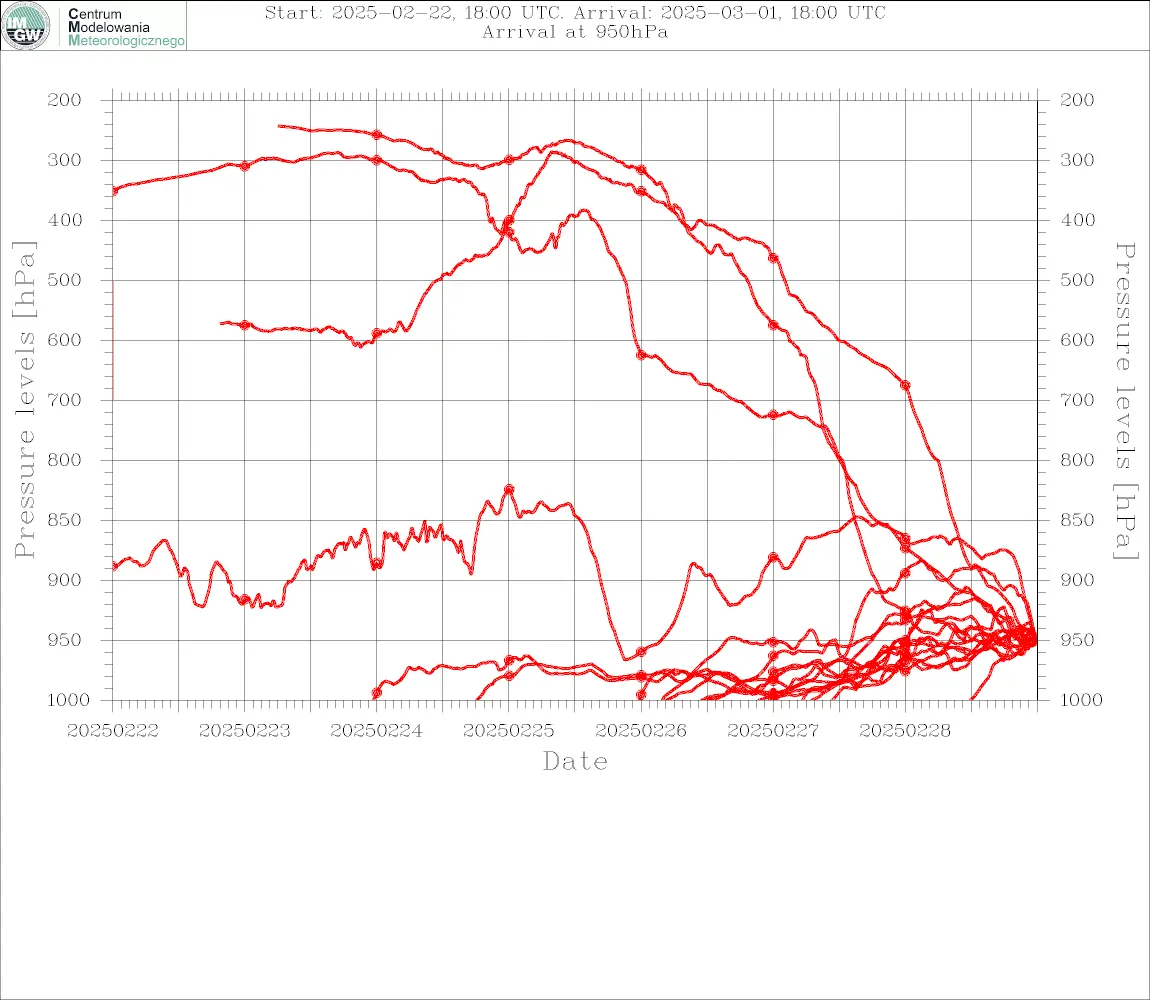Image resolution: width=1150 pixels, height=1000 pixels.
Task: Click left axis value 900
Action: click(65, 580)
